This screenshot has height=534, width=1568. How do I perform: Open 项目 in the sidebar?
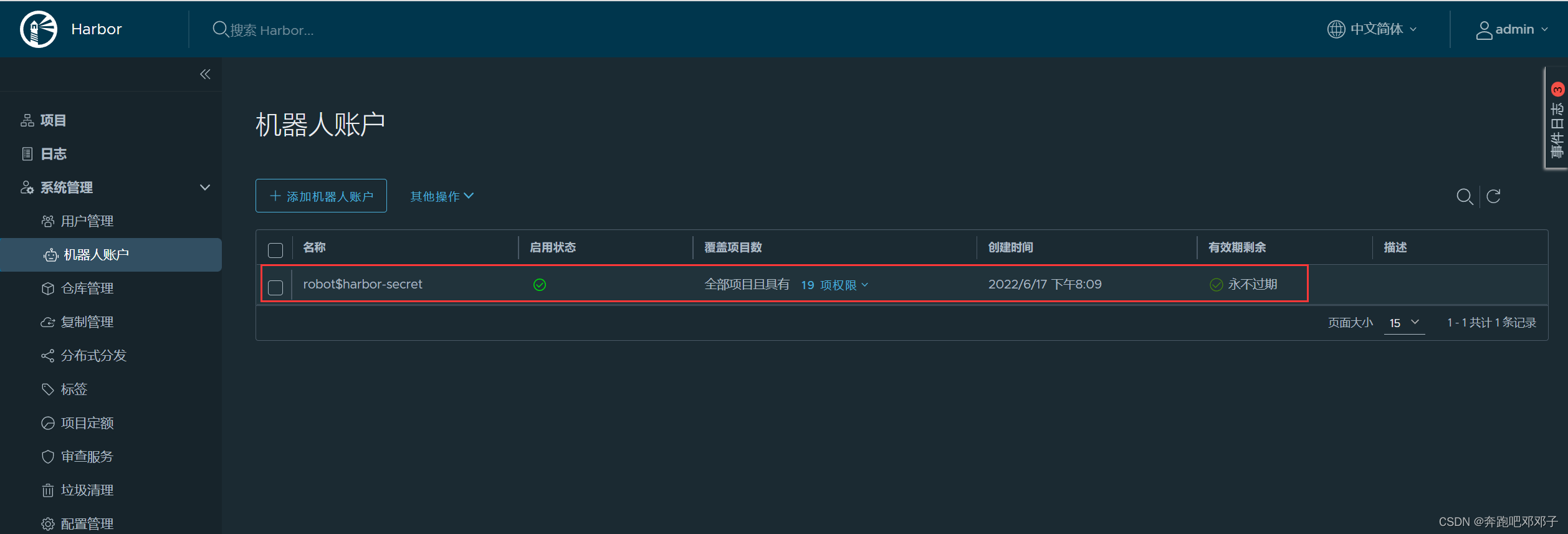tap(54, 120)
